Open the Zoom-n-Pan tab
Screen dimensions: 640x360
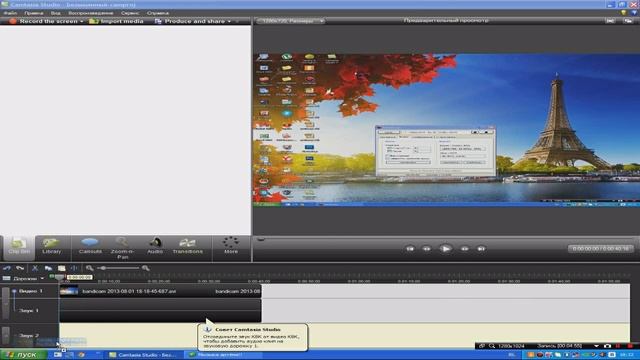pyautogui.click(x=122, y=248)
